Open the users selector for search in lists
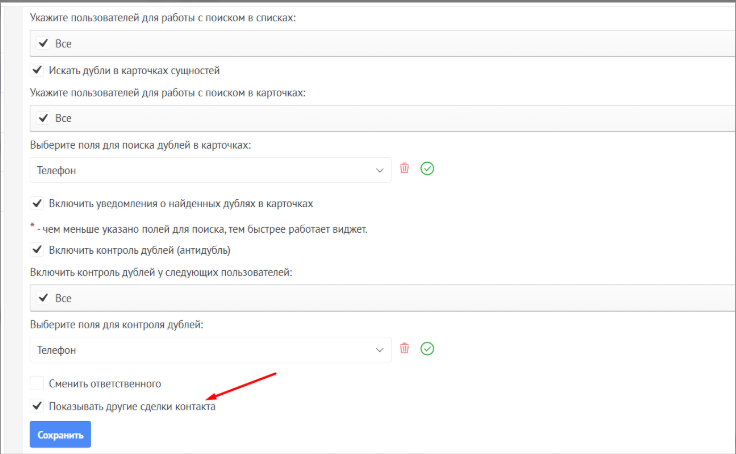Image resolution: width=736 pixels, height=454 pixels. pyautogui.click(x=380, y=44)
